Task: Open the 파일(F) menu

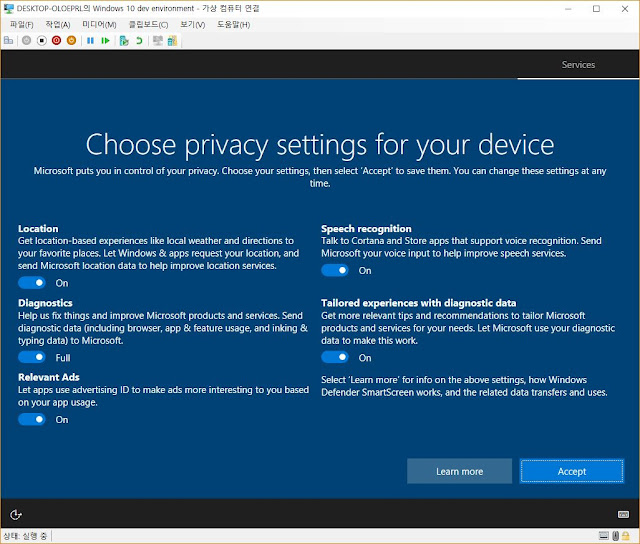Action: pyautogui.click(x=22, y=24)
